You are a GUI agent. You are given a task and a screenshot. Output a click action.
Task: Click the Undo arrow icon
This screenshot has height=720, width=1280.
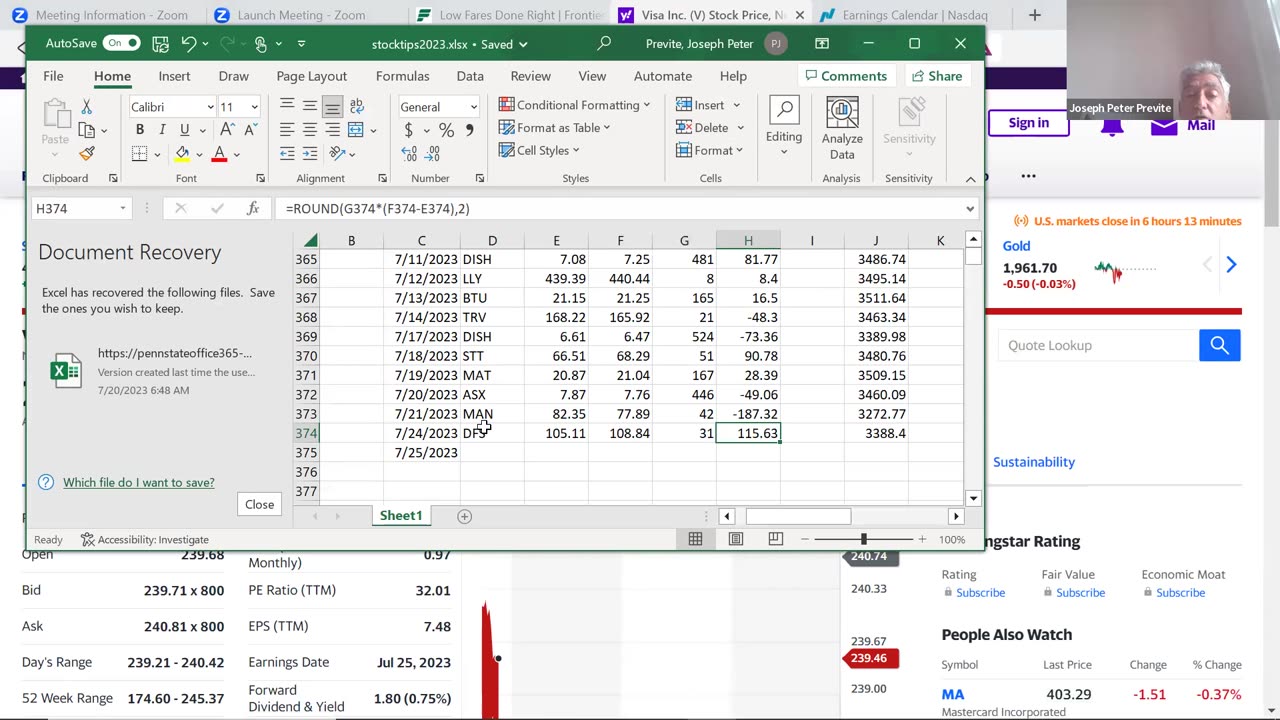point(188,44)
